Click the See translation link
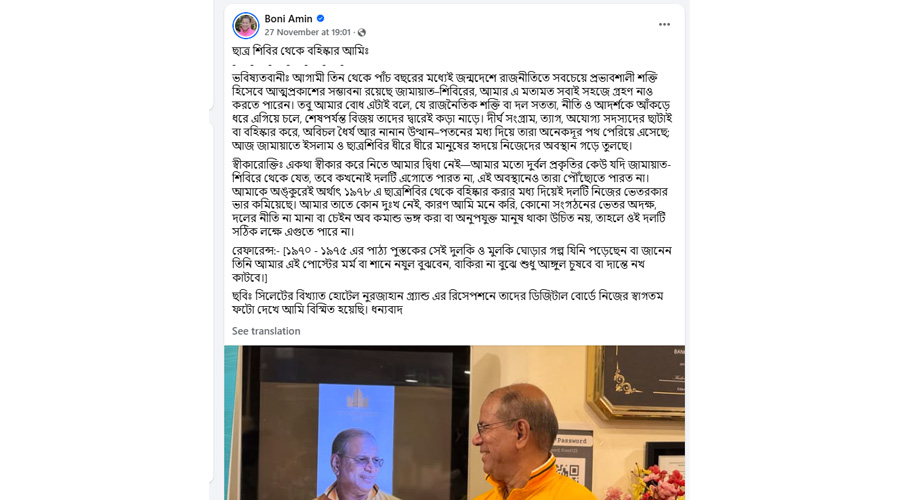The image size is (900, 500). pyautogui.click(x=266, y=331)
